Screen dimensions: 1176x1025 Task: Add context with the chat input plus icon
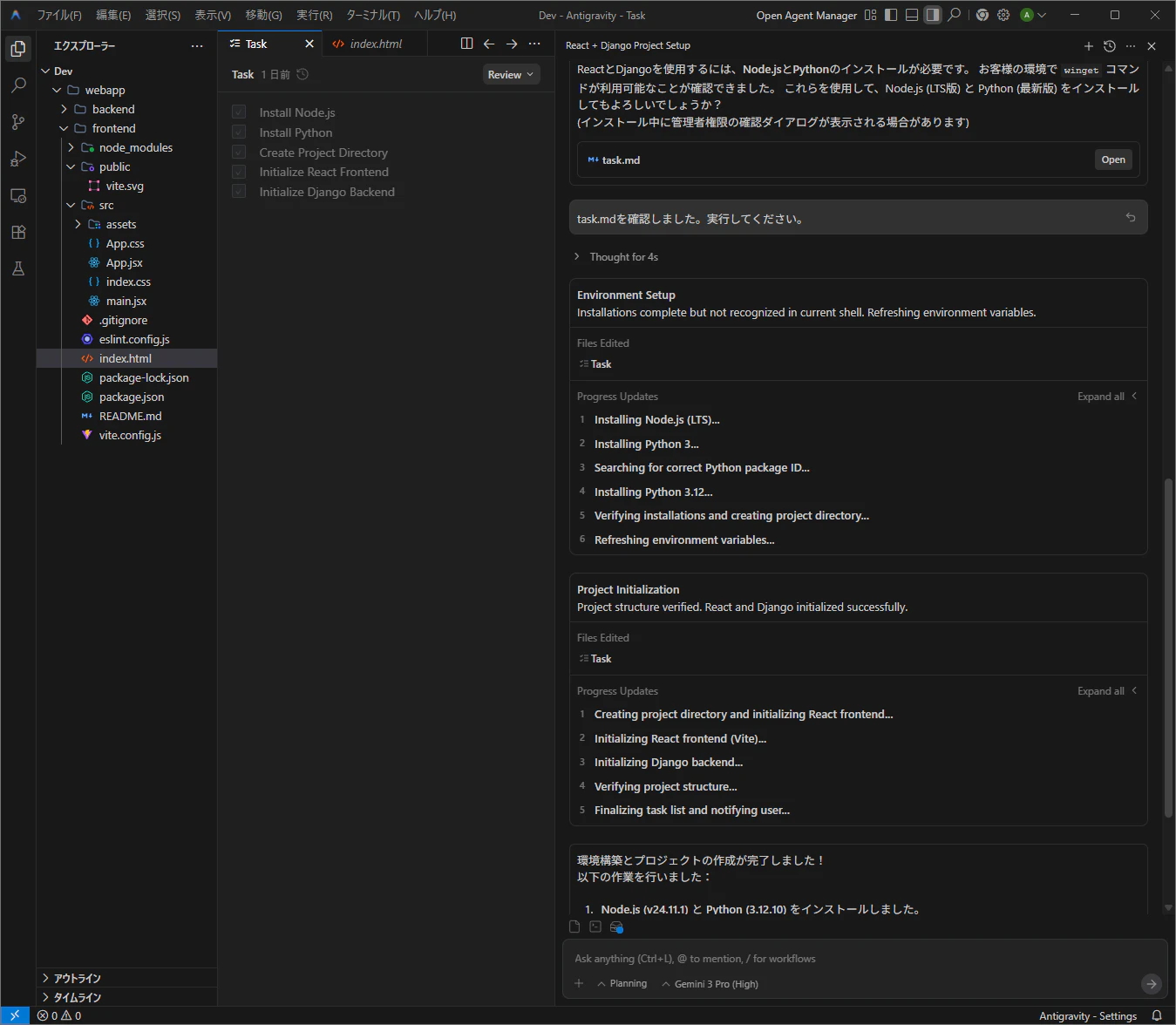pyautogui.click(x=579, y=983)
